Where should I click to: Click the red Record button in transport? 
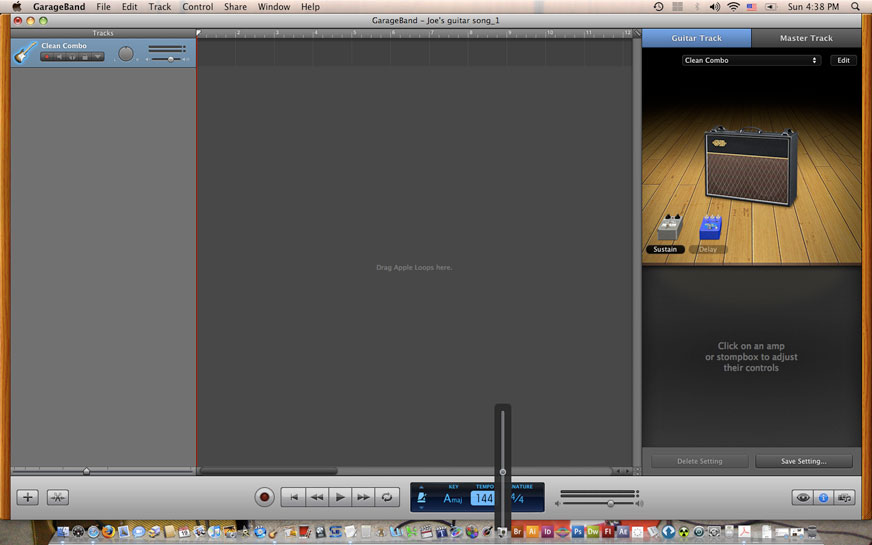(x=264, y=497)
